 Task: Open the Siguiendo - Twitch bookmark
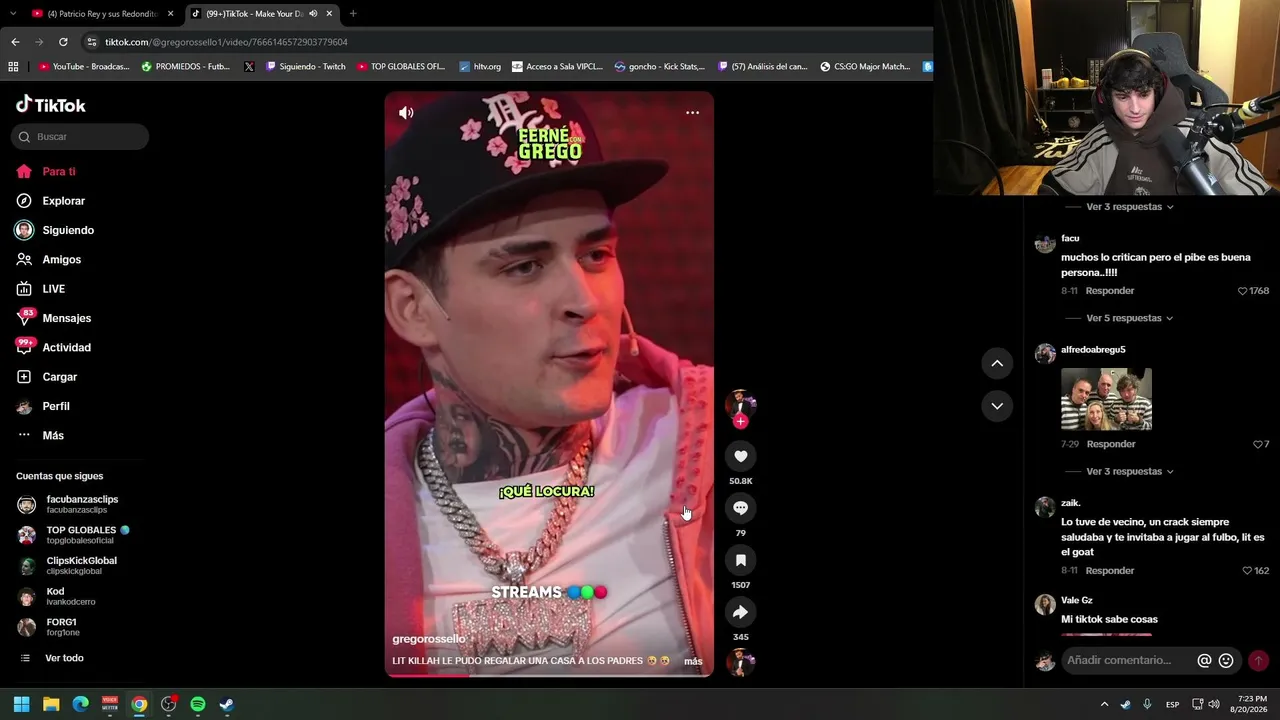(306, 67)
